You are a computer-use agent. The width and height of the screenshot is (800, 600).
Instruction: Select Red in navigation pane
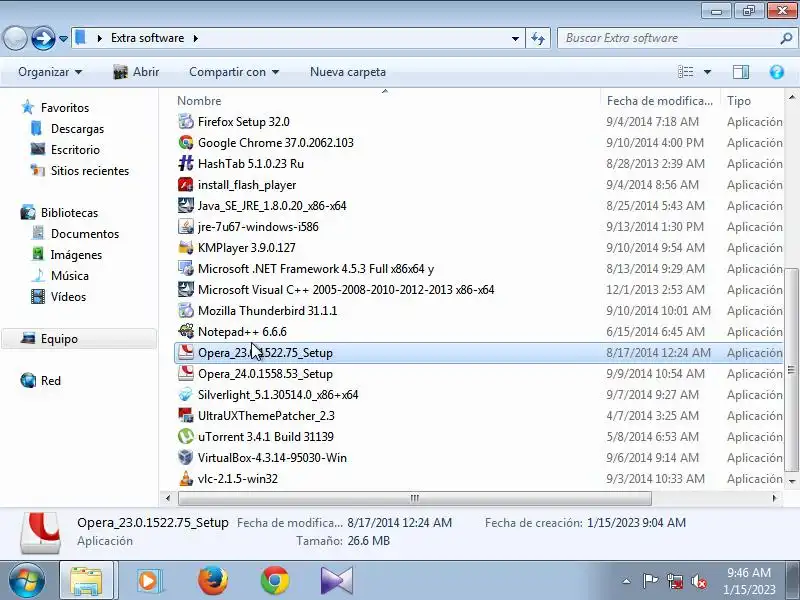pos(51,381)
